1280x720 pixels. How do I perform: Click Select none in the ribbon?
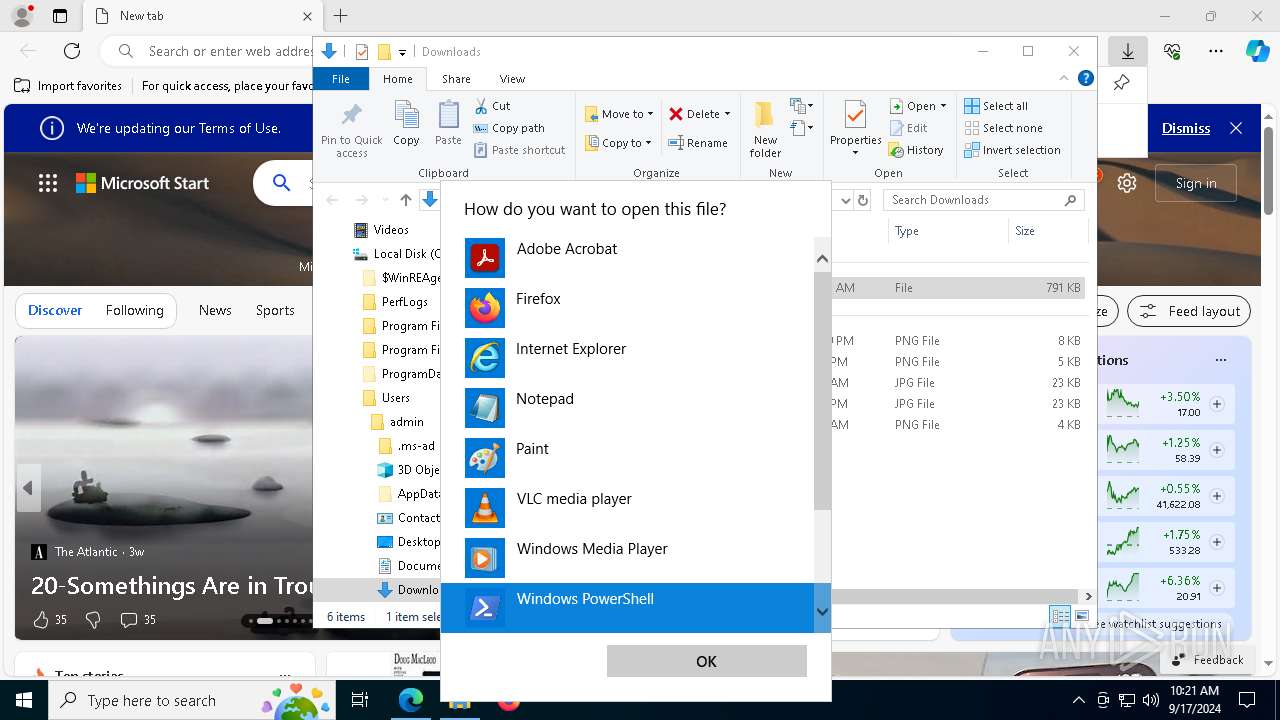pyautogui.click(x=1003, y=128)
